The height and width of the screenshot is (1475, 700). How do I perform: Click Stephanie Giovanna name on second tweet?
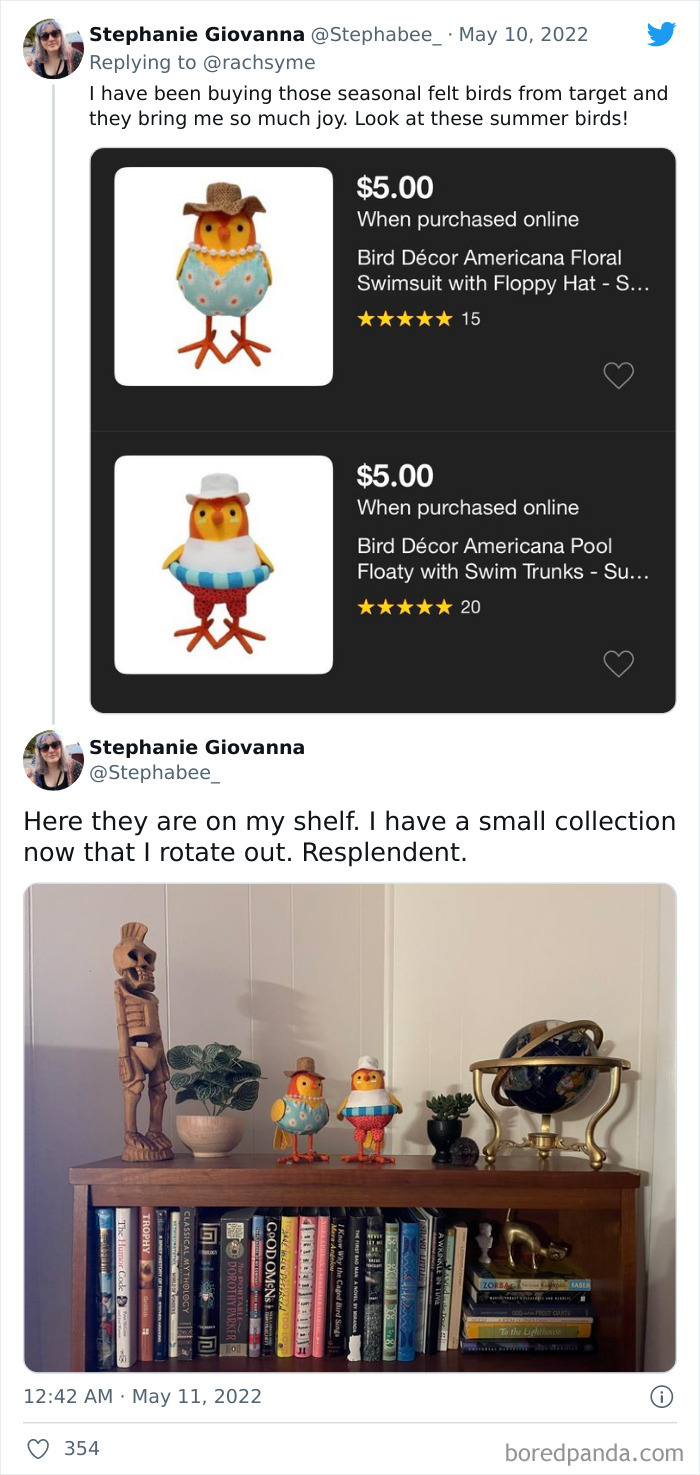coord(197,747)
